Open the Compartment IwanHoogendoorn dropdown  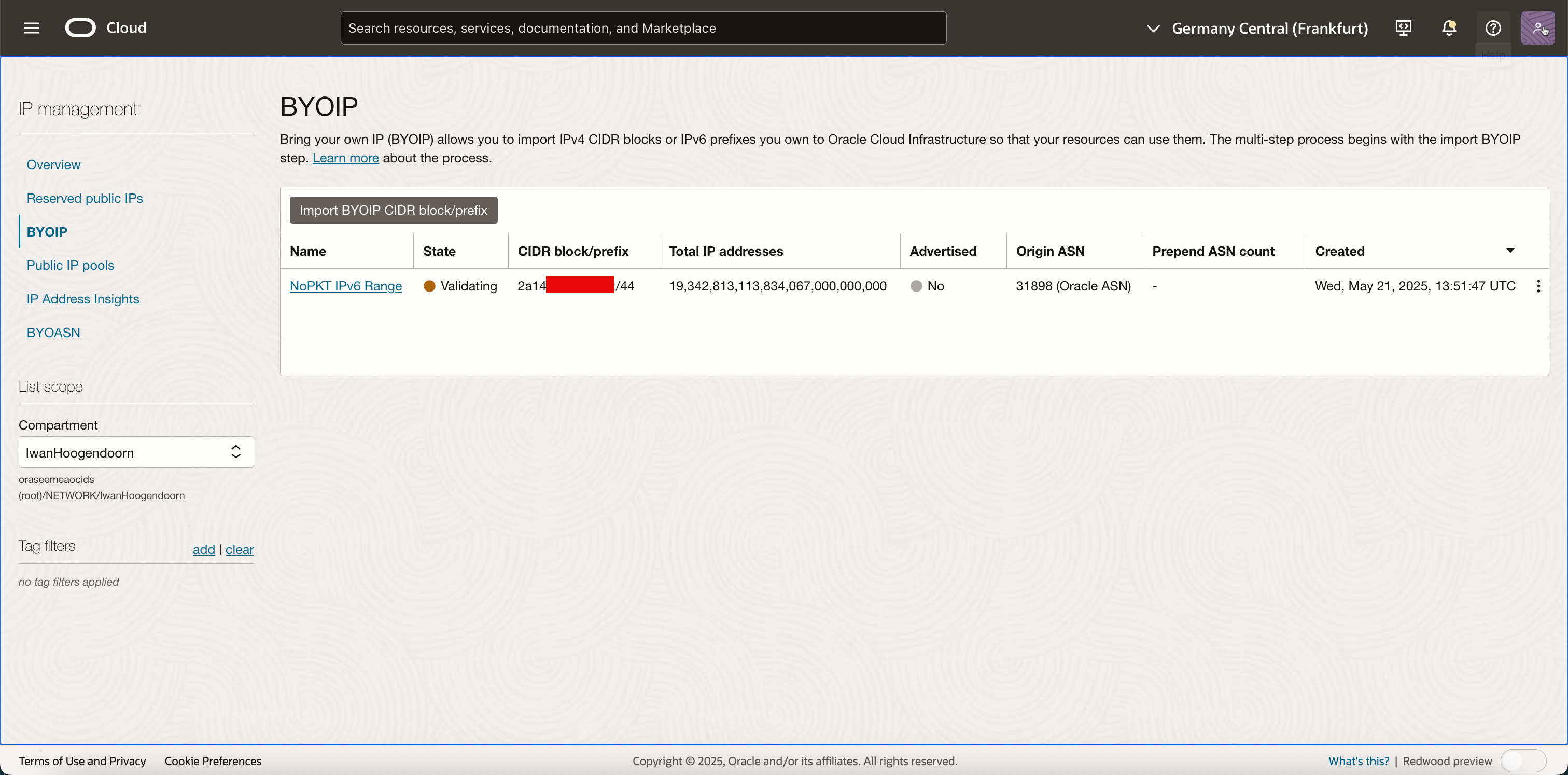136,452
